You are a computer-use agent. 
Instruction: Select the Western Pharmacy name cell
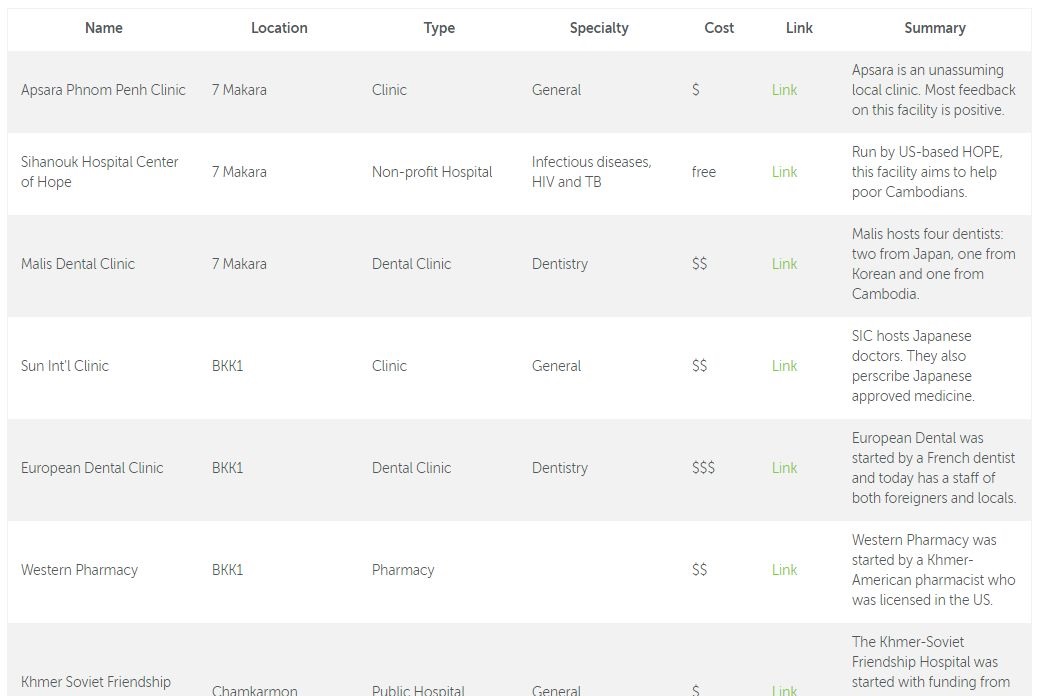(79, 570)
